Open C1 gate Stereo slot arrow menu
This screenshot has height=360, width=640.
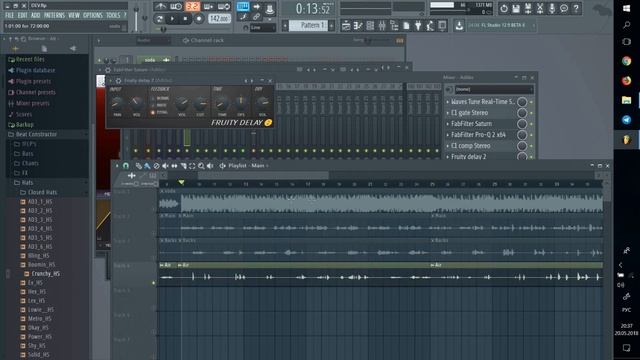448,113
